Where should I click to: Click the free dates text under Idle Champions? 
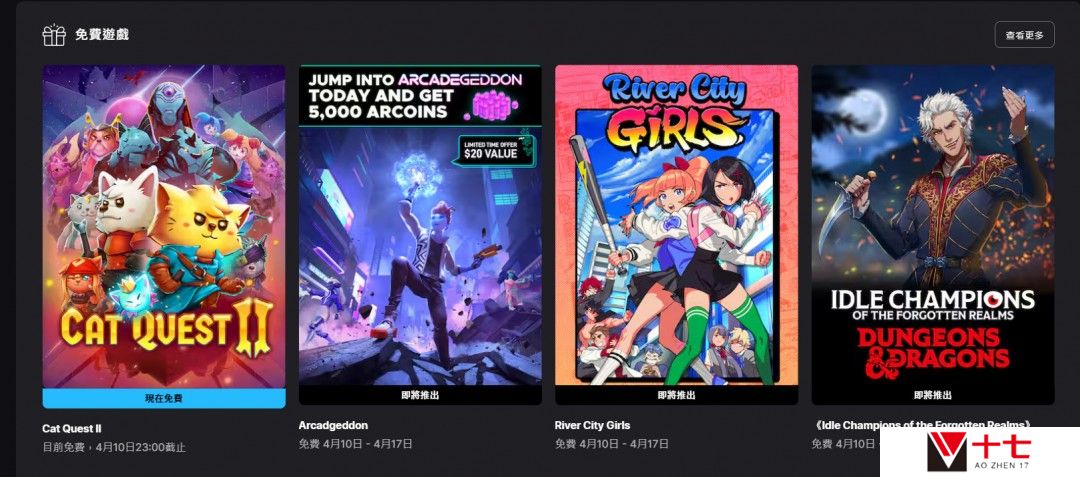click(x=846, y=444)
